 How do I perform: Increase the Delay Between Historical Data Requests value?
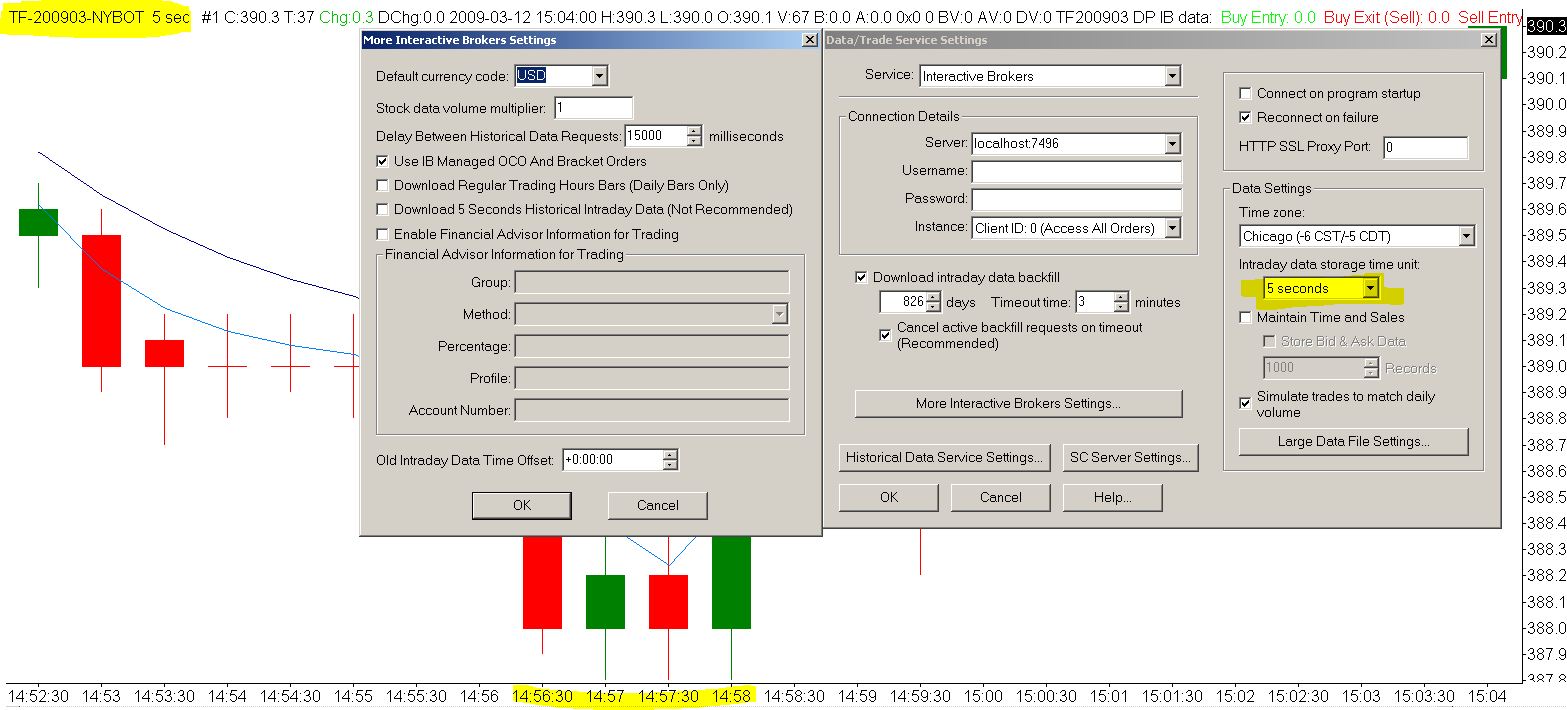[694, 131]
